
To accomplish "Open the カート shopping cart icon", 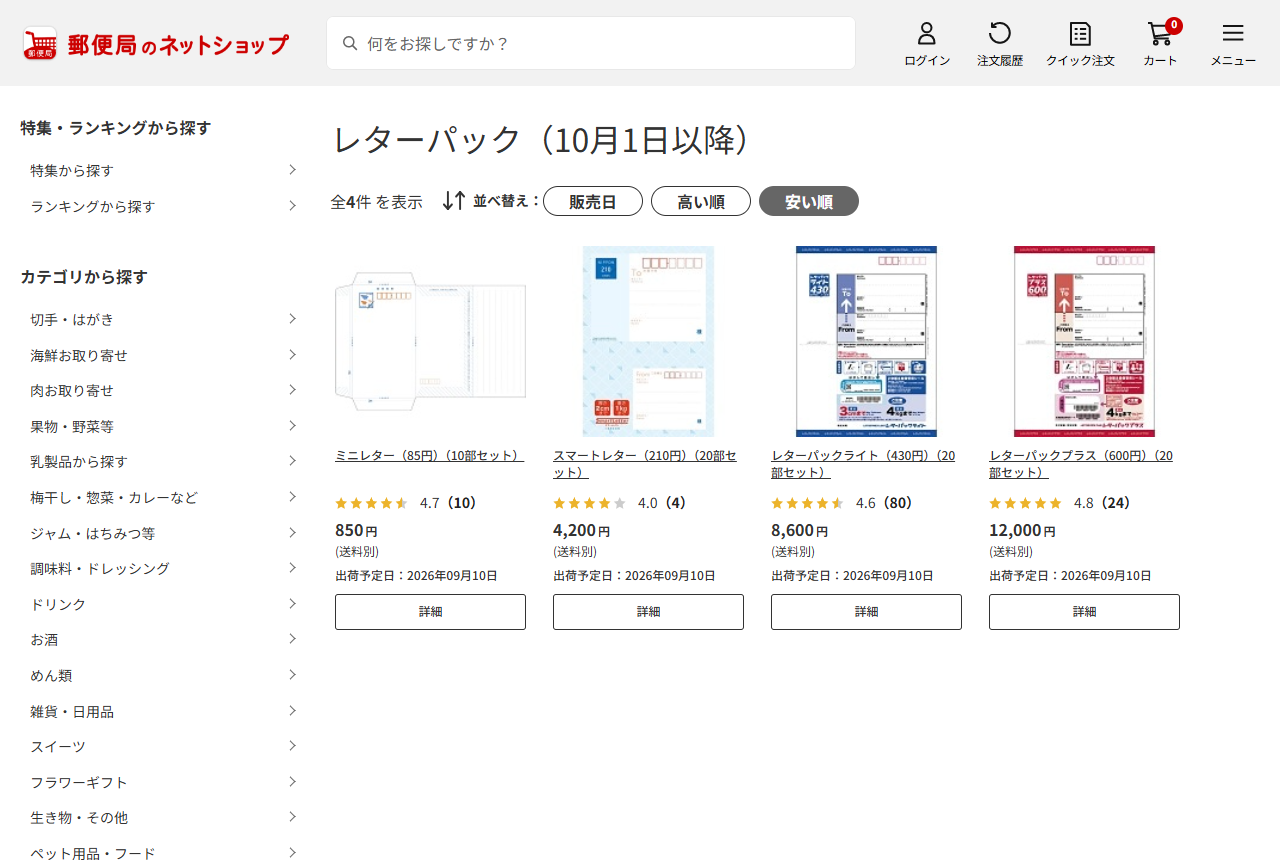I will click(x=1161, y=44).
